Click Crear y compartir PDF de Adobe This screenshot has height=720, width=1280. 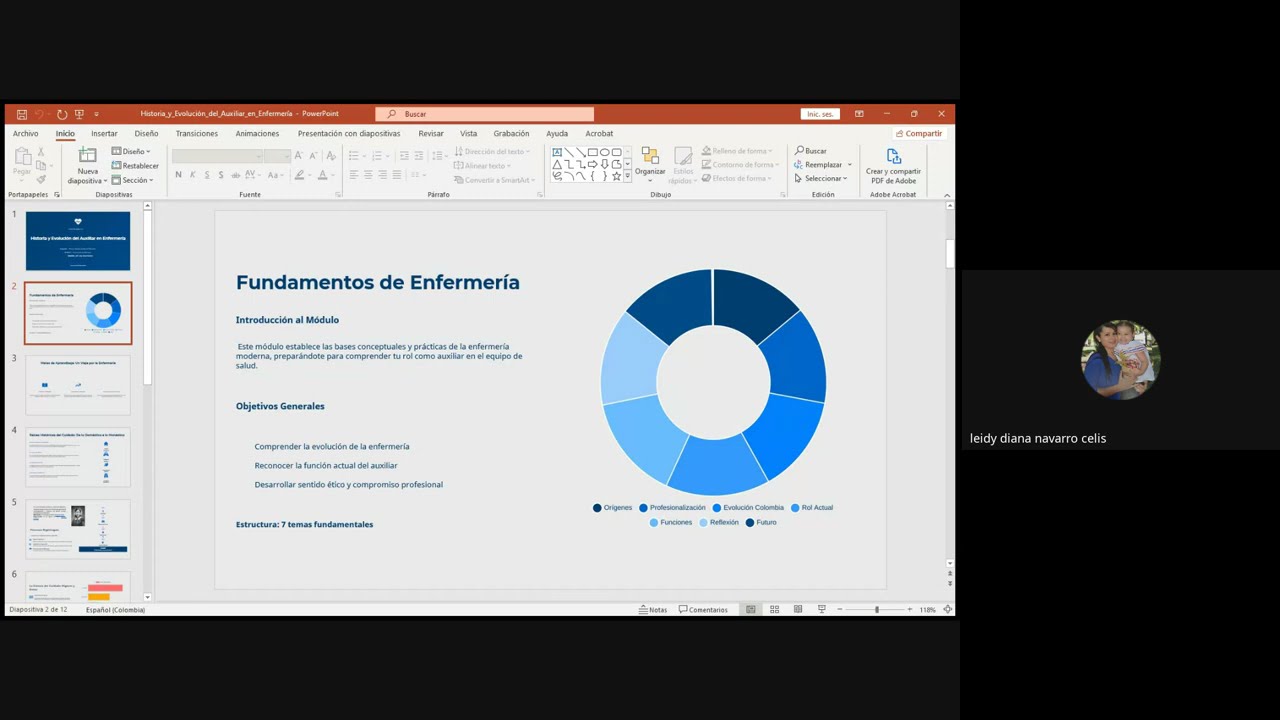click(893, 166)
